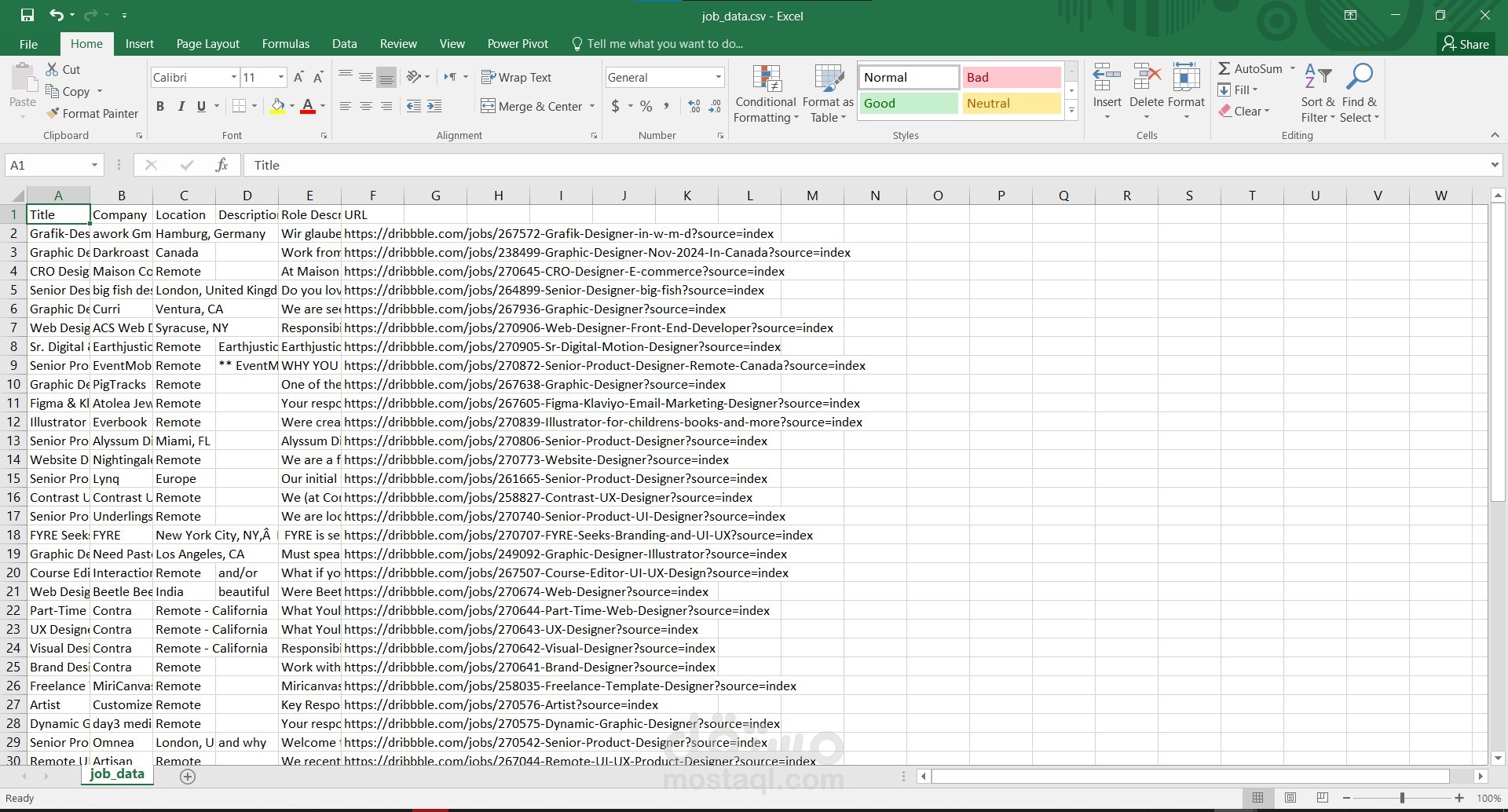Click the Font Color letter A icon
1508x812 pixels.
308,106
